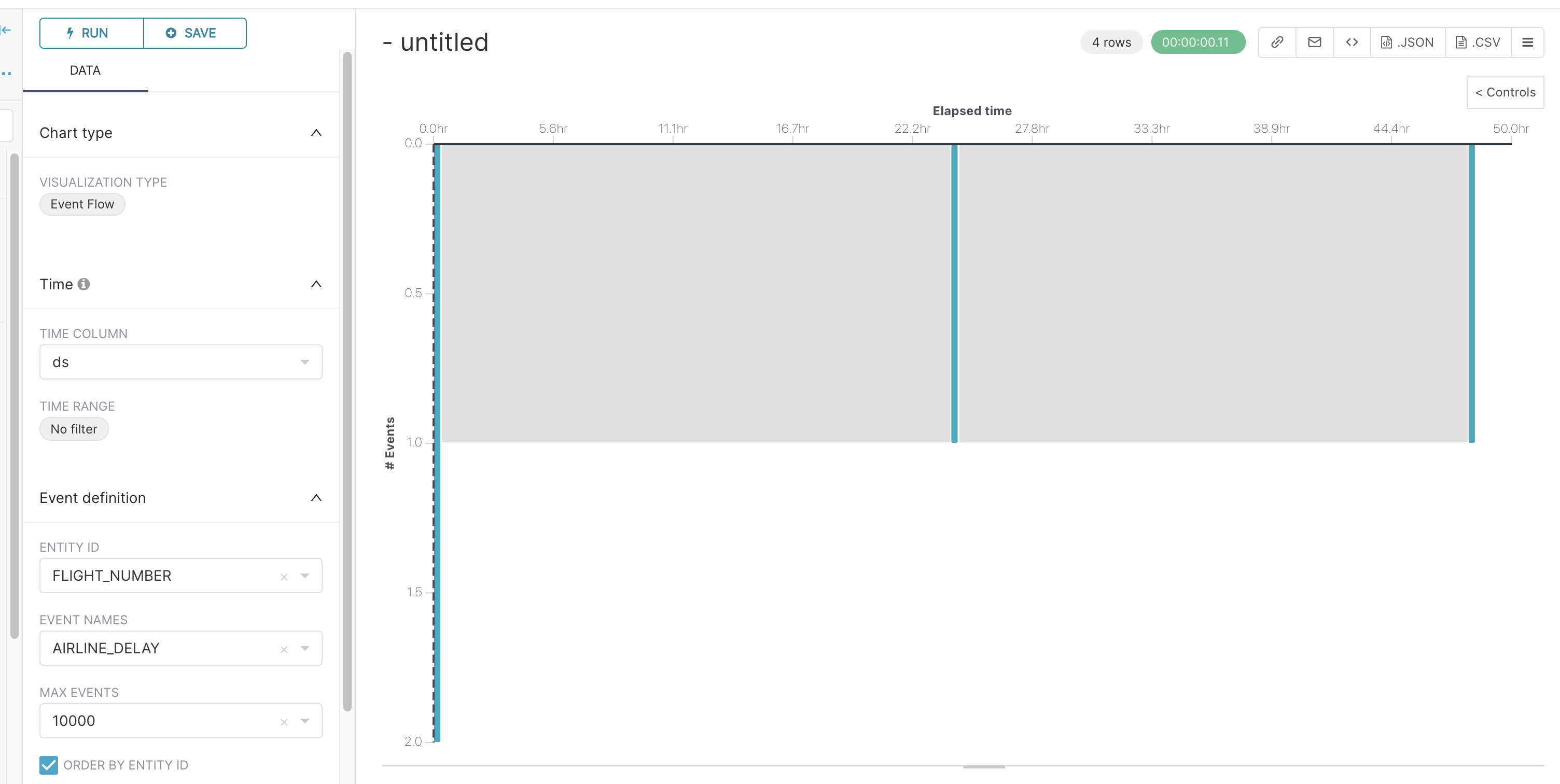Screen dimensions: 1560x784
Task: Switch to the DATA tab
Action: [x=85, y=70]
